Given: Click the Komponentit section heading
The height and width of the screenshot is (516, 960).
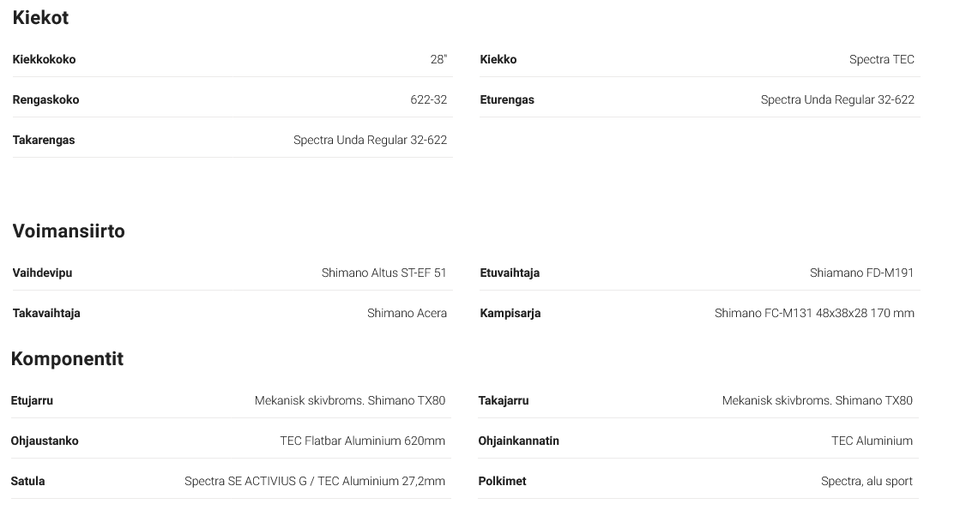Looking at the screenshot, I should pyautogui.click(x=67, y=359).
